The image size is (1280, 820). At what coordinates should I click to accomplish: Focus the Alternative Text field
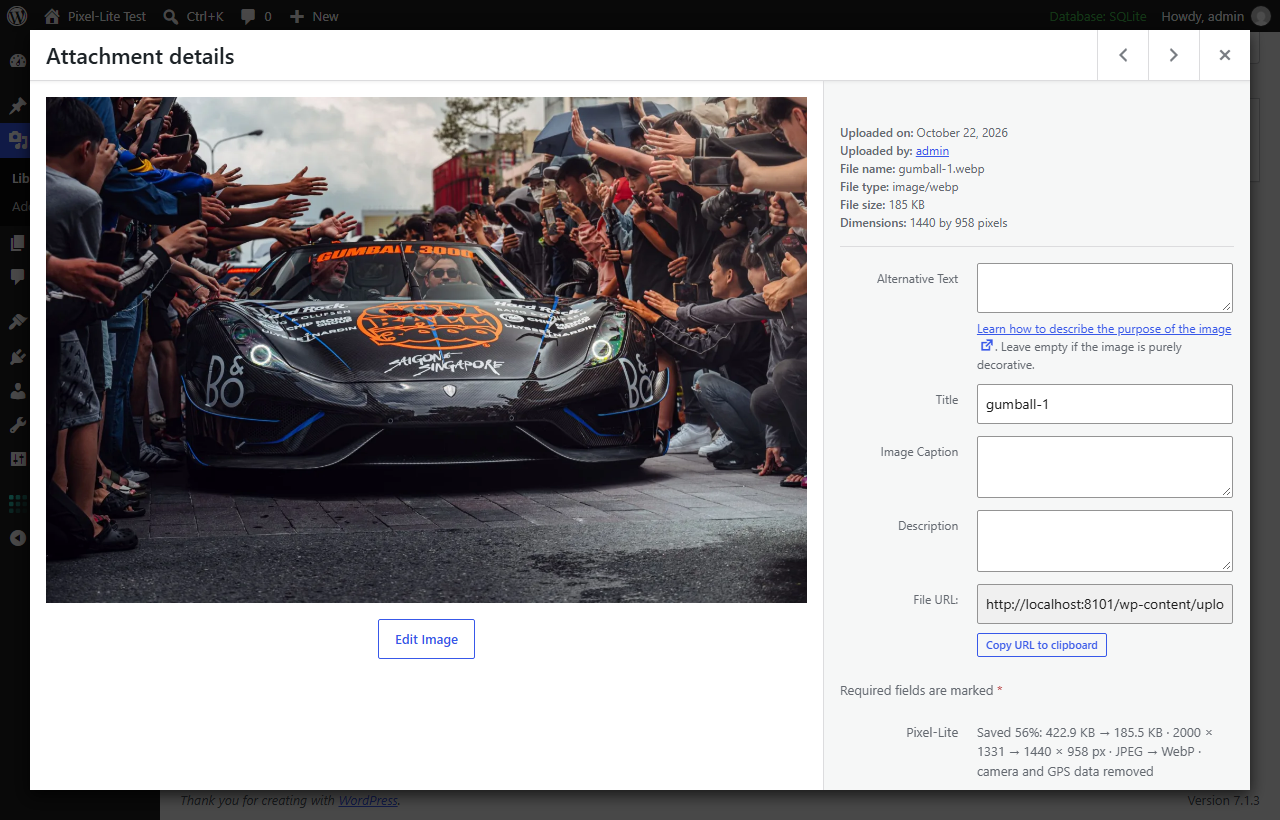coord(1105,288)
